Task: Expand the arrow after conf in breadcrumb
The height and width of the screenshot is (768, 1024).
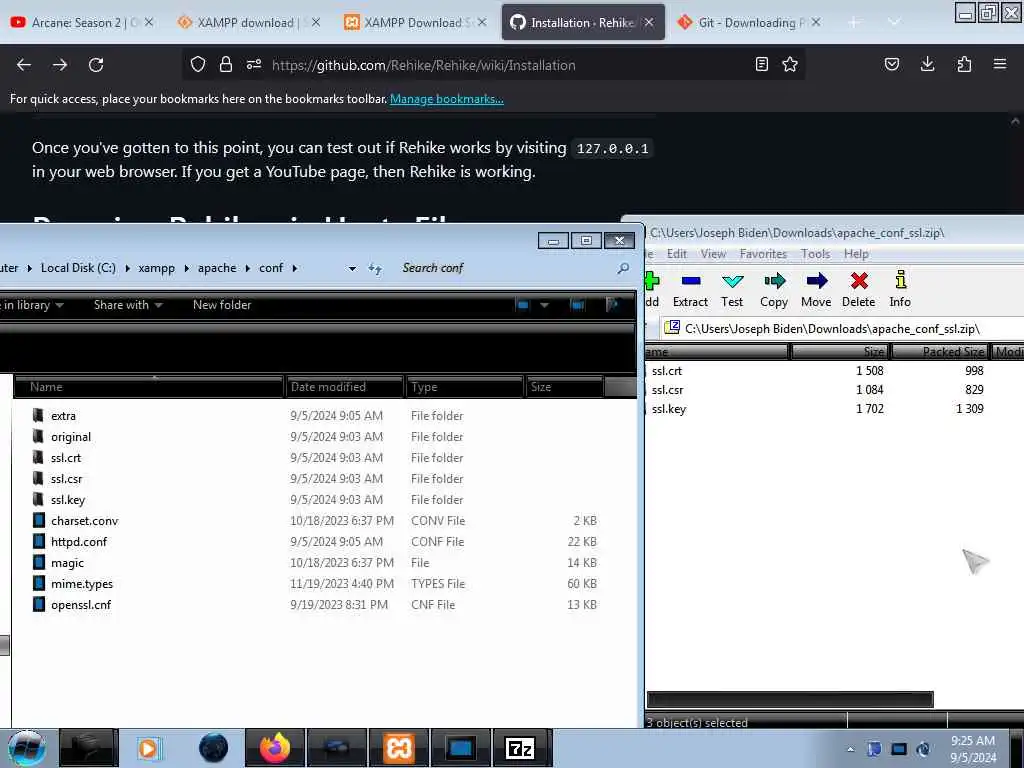Action: 295,268
